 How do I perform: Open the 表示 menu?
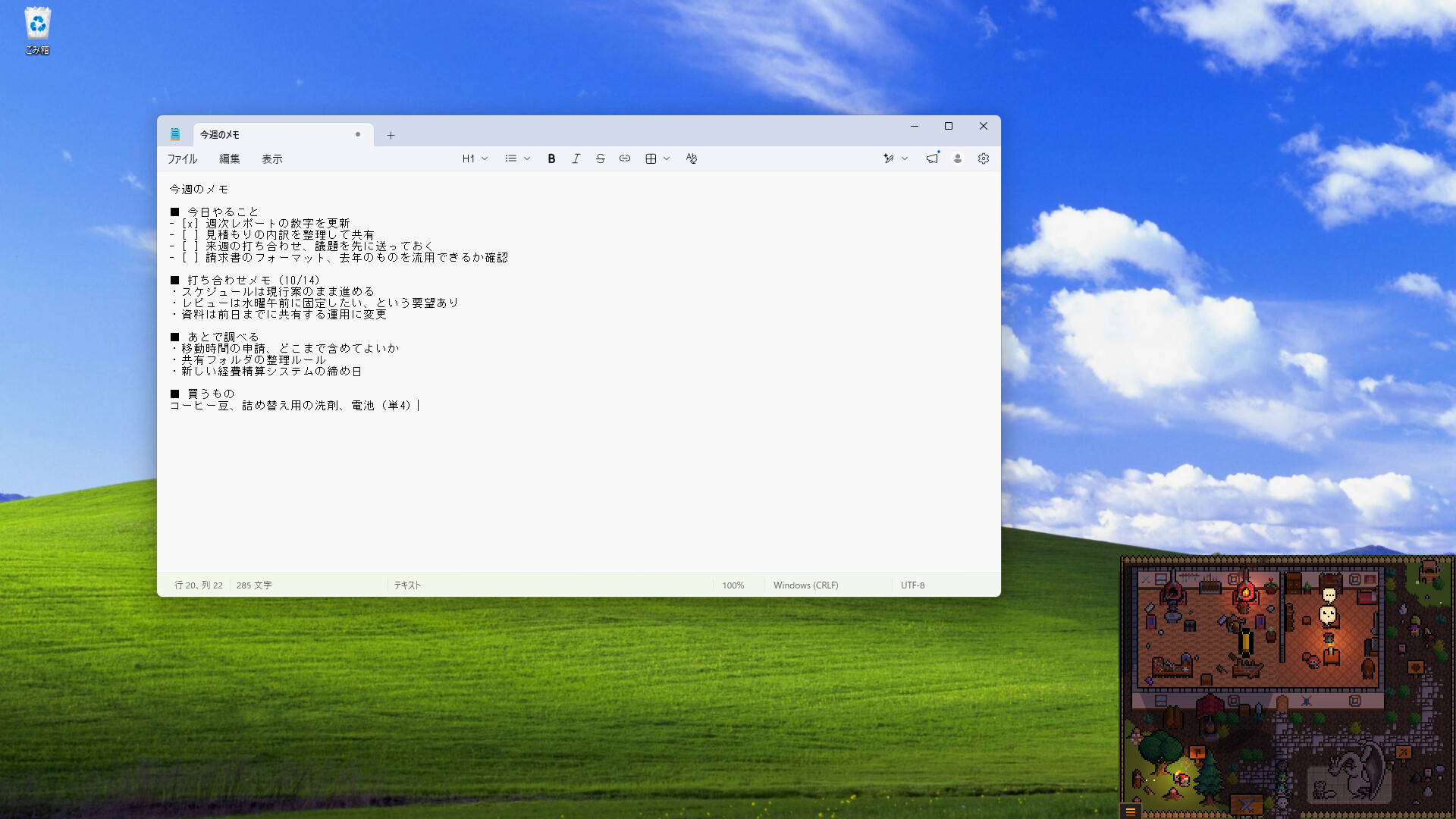pyautogui.click(x=272, y=158)
